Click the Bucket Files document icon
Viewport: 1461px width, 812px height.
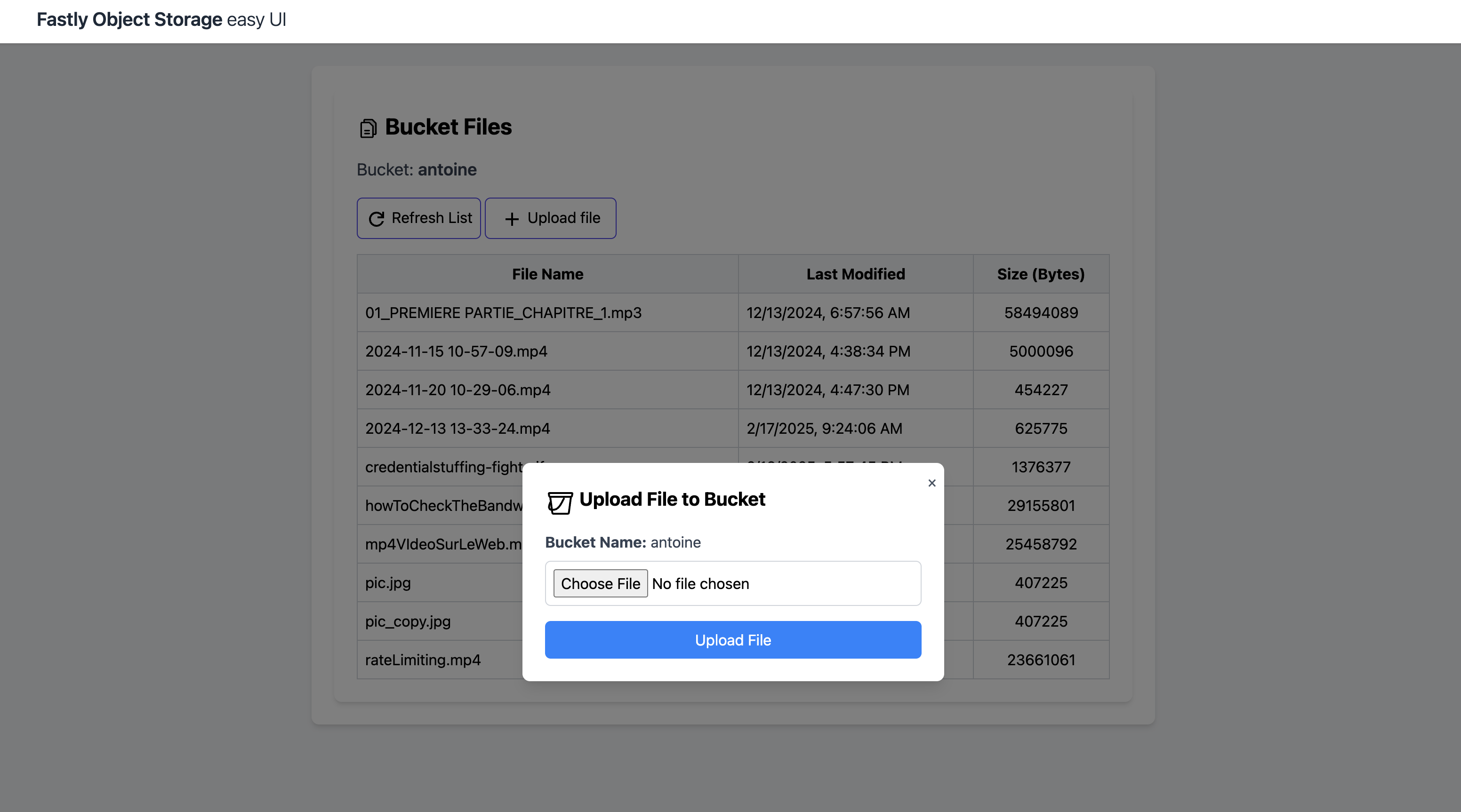[x=368, y=128]
